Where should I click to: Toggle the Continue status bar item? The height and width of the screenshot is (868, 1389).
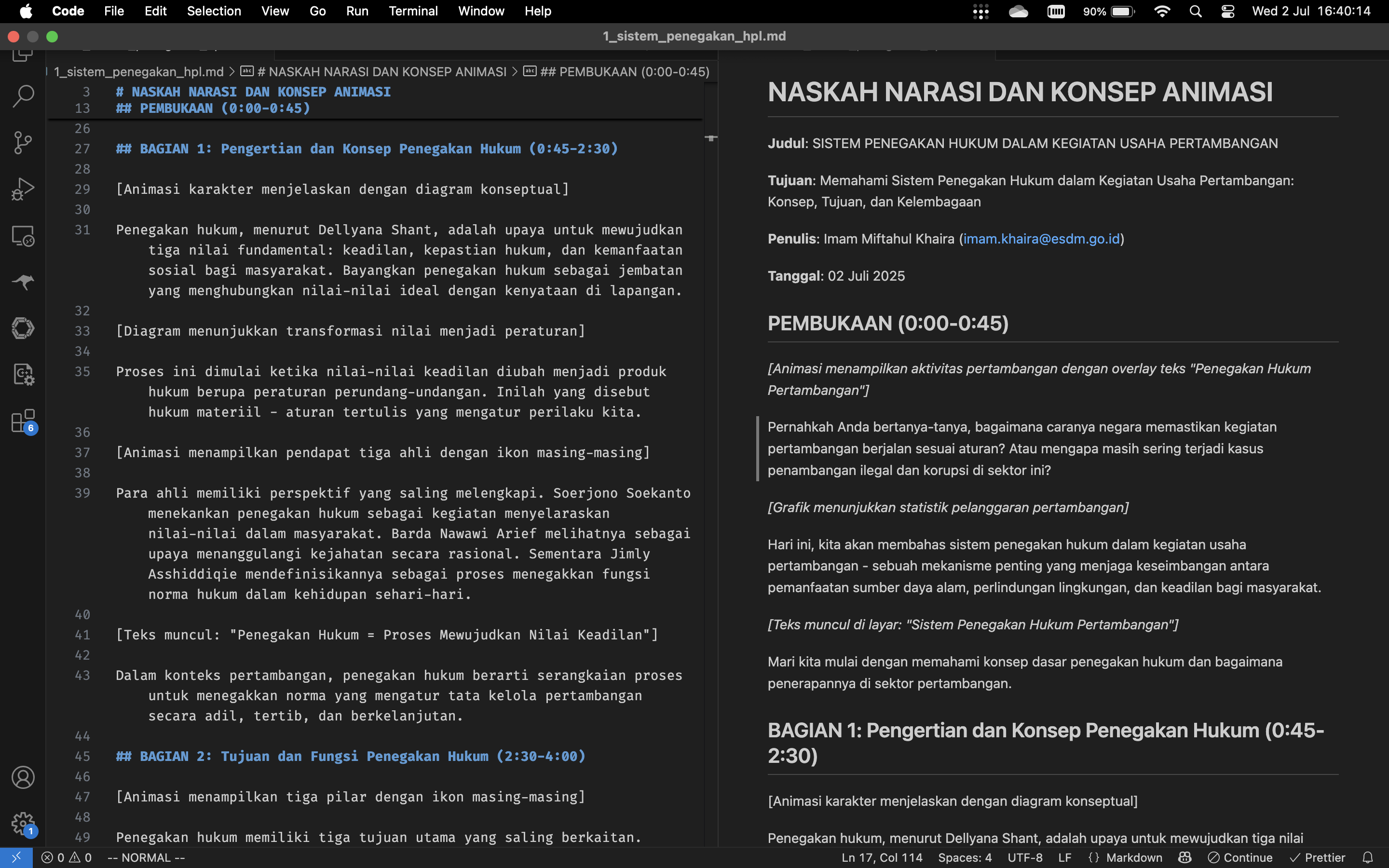coord(1240,858)
